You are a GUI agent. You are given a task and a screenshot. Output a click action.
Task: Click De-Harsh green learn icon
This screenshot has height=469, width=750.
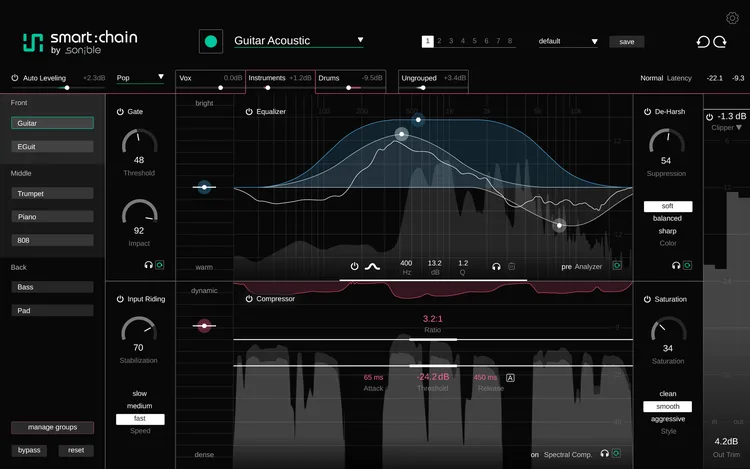[x=687, y=265]
